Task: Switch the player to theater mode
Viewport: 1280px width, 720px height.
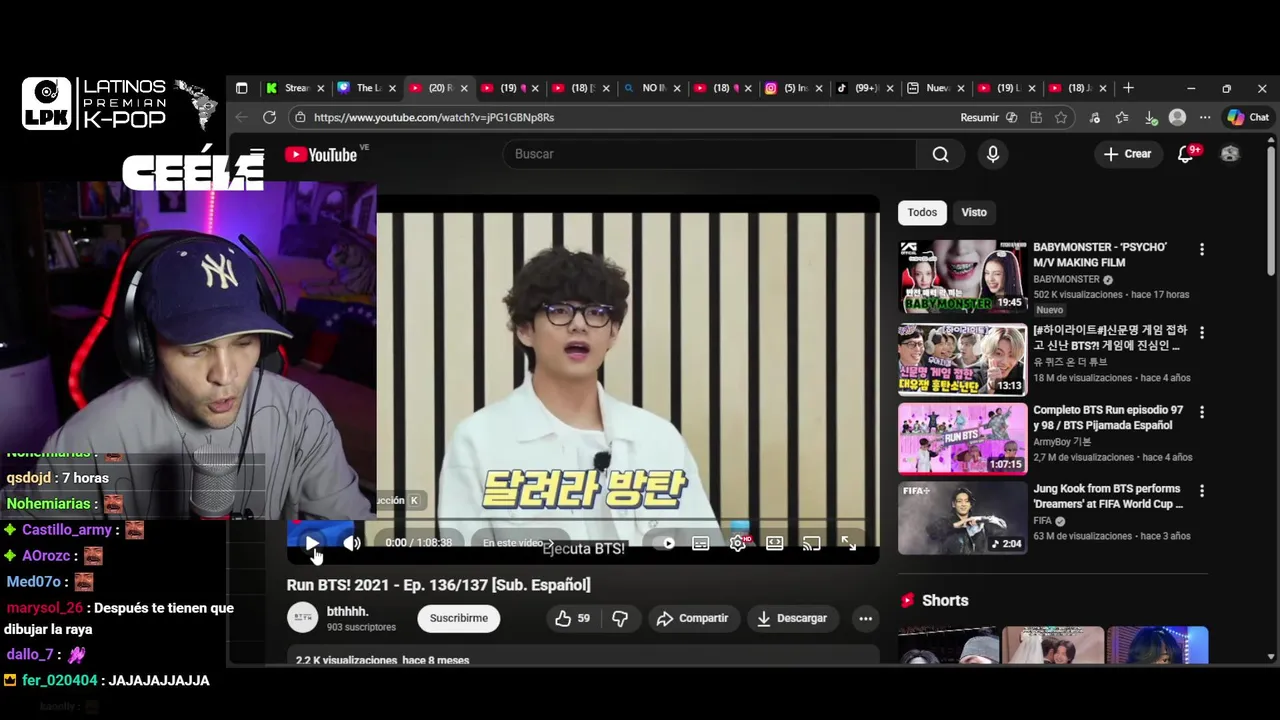Action: (775, 543)
